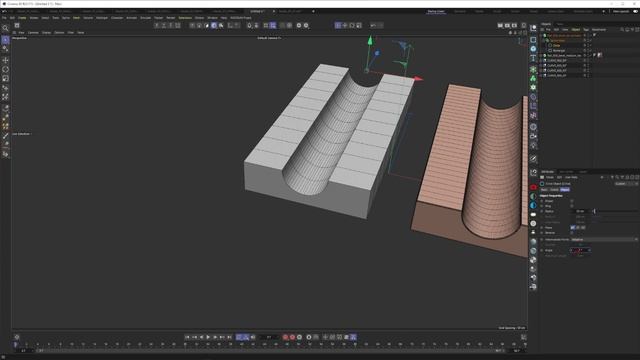This screenshot has height=360, width=640.
Task: Click the Tags menu in Object Manager
Action: click(x=586, y=29)
